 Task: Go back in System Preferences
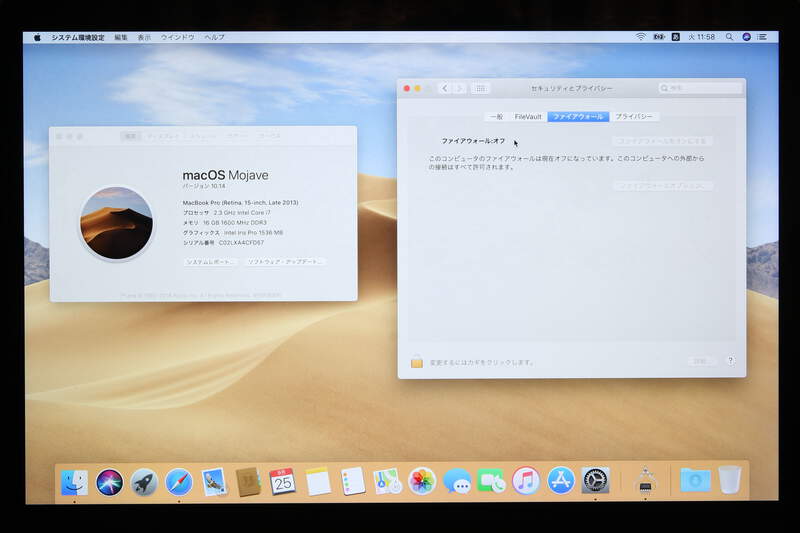click(x=445, y=88)
